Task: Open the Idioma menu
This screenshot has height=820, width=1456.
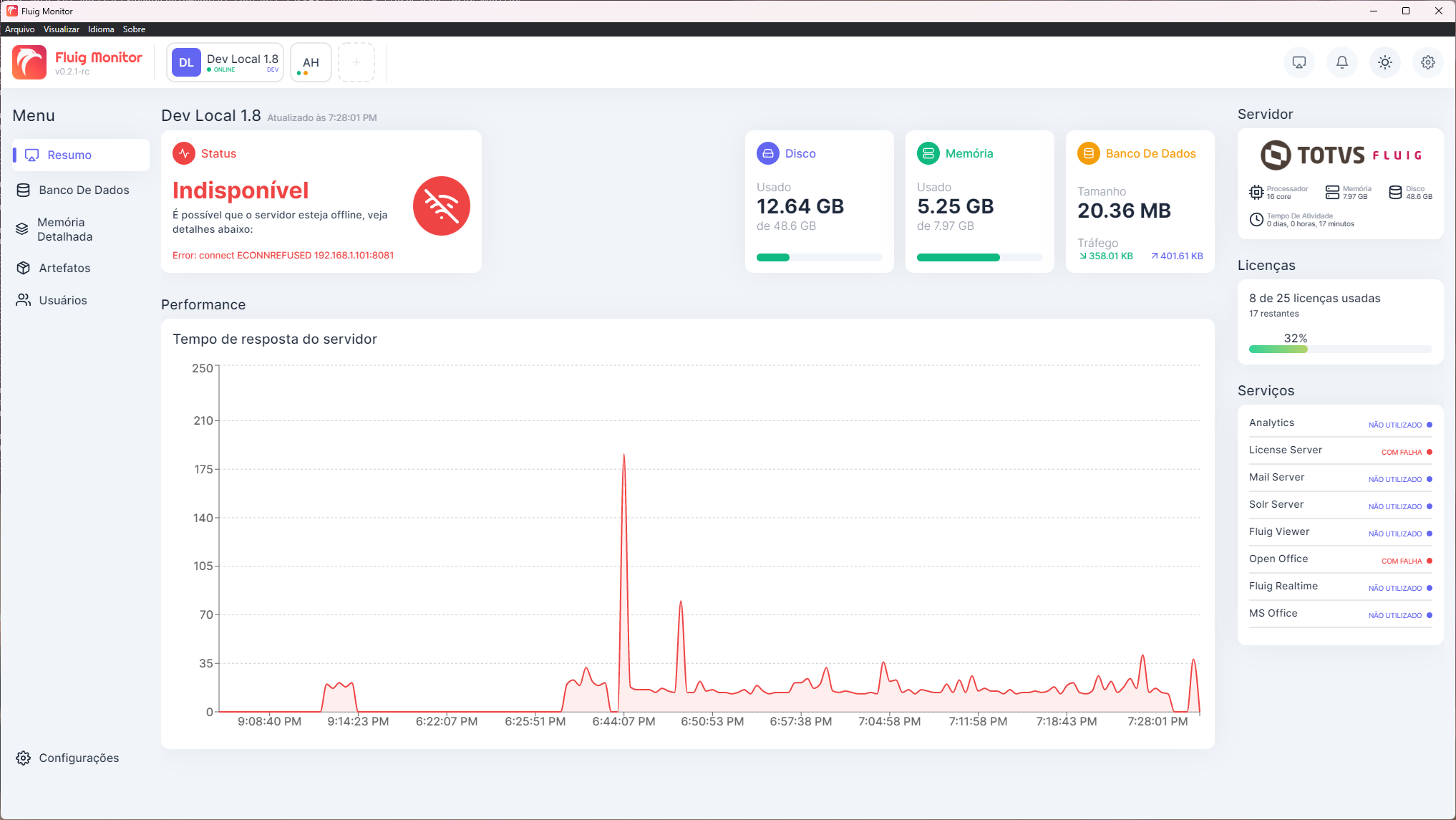Action: click(101, 29)
